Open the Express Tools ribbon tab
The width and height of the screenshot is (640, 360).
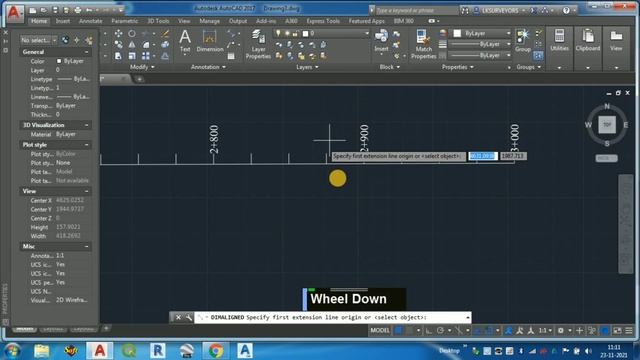(323, 21)
